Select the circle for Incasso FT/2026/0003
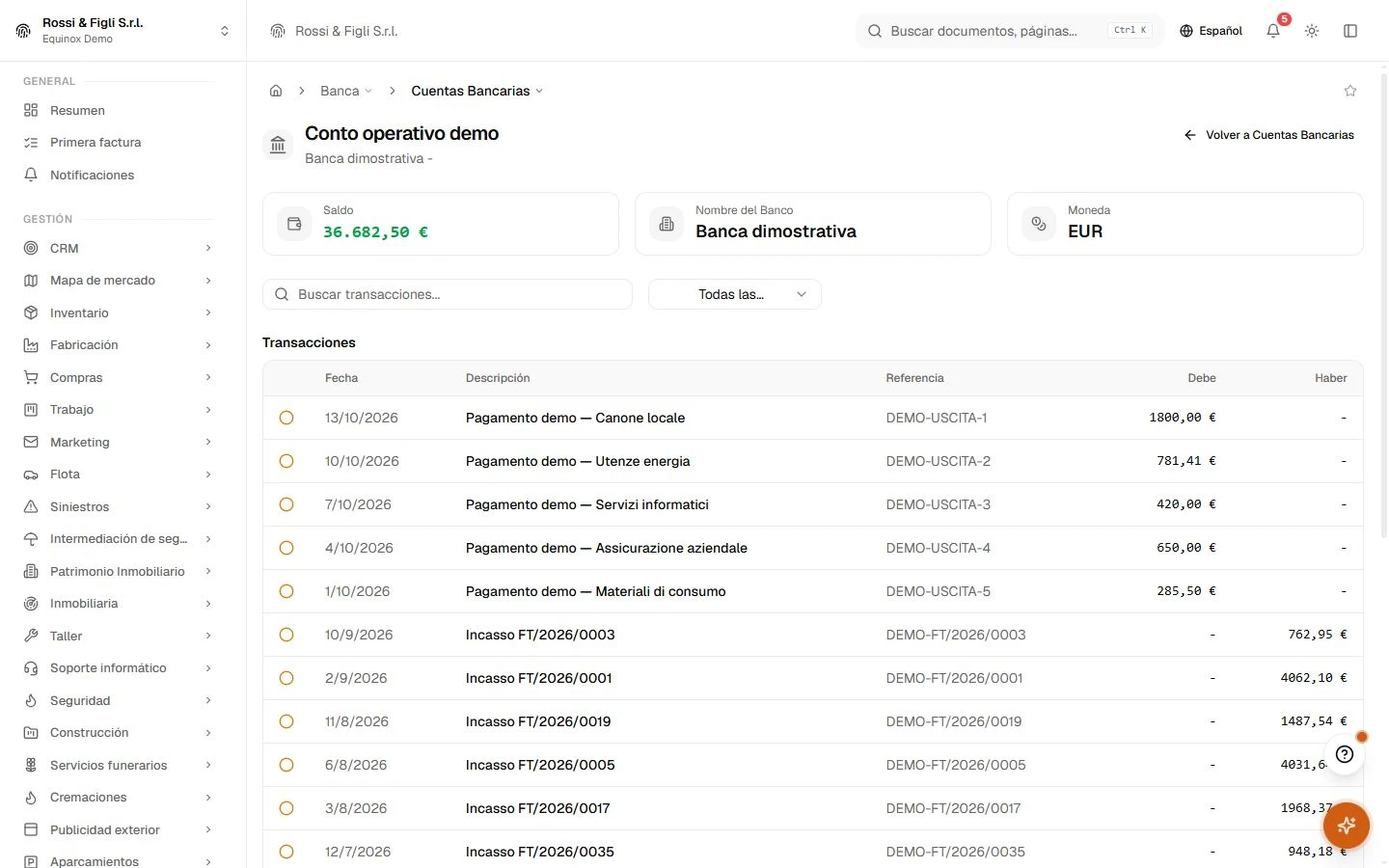 coord(286,635)
